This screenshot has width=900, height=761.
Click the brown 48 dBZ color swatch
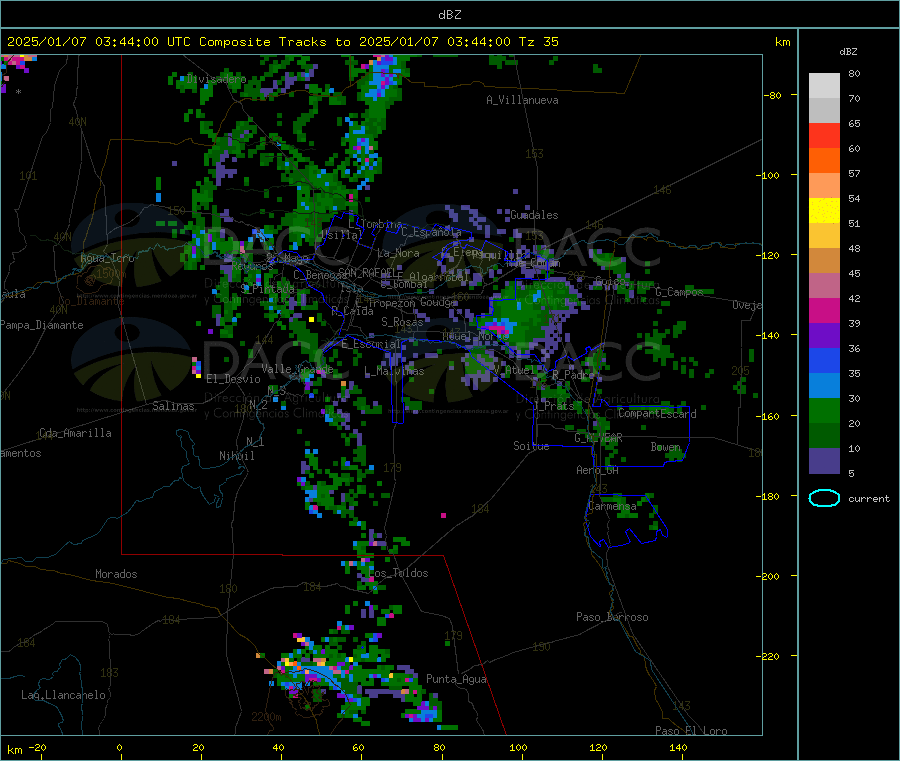pos(824,260)
